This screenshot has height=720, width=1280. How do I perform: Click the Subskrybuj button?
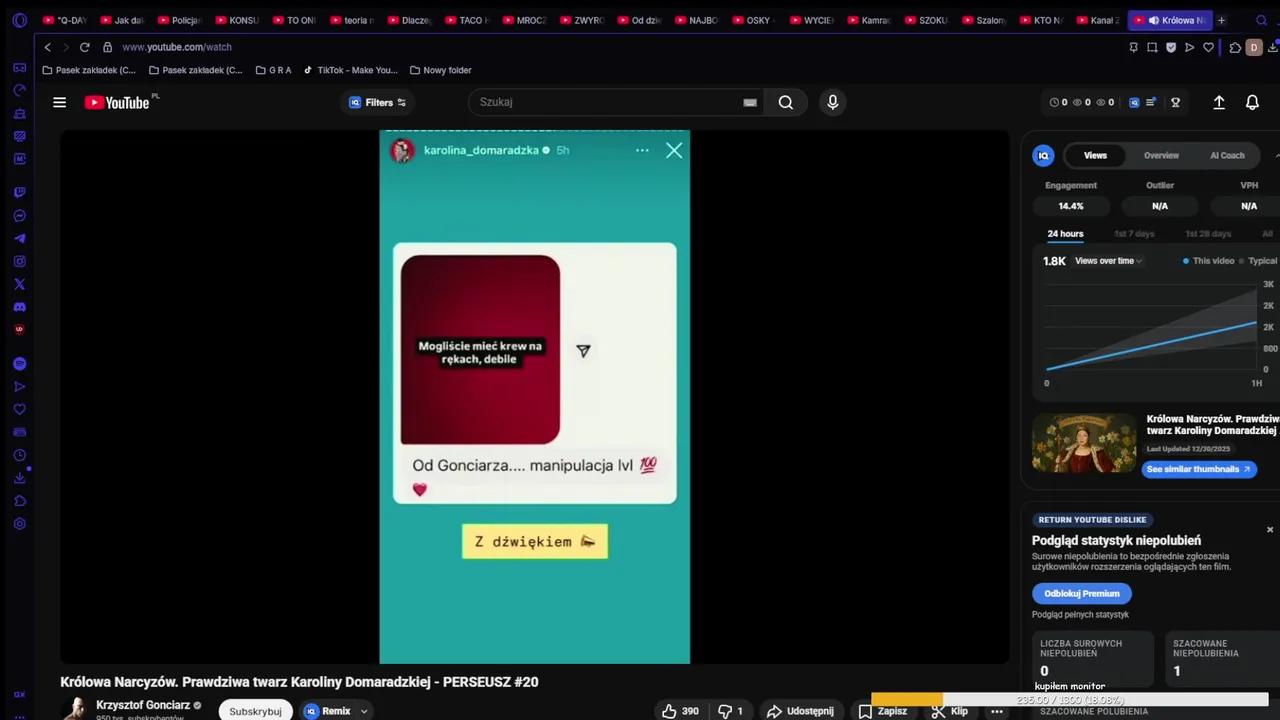(255, 711)
